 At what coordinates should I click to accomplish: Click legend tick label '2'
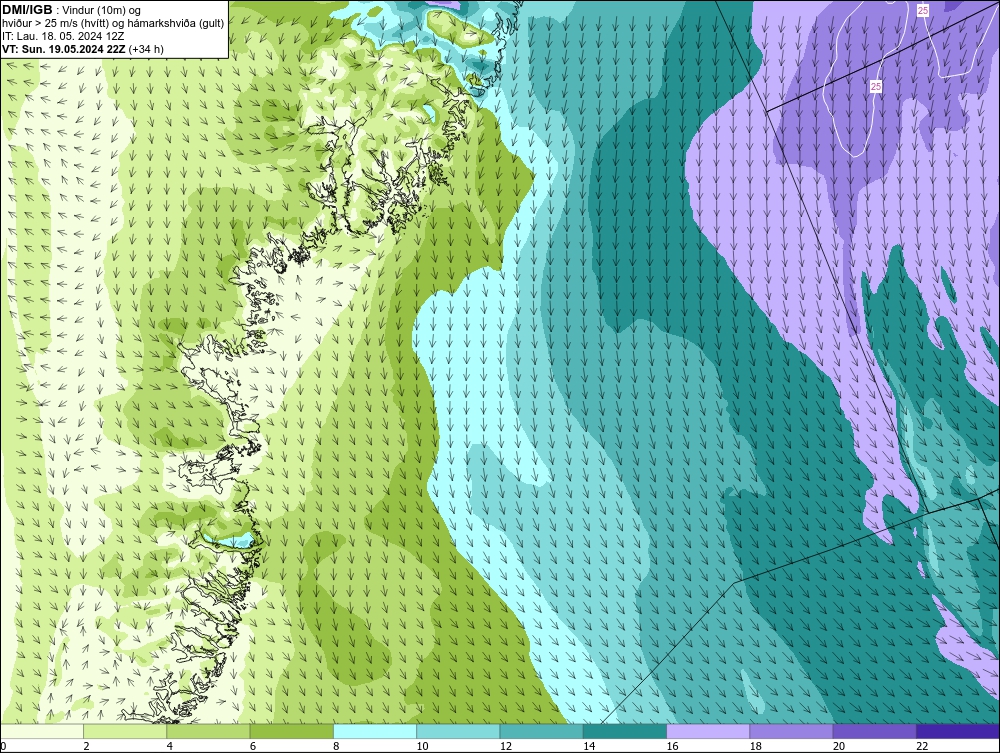pyautogui.click(x=86, y=746)
